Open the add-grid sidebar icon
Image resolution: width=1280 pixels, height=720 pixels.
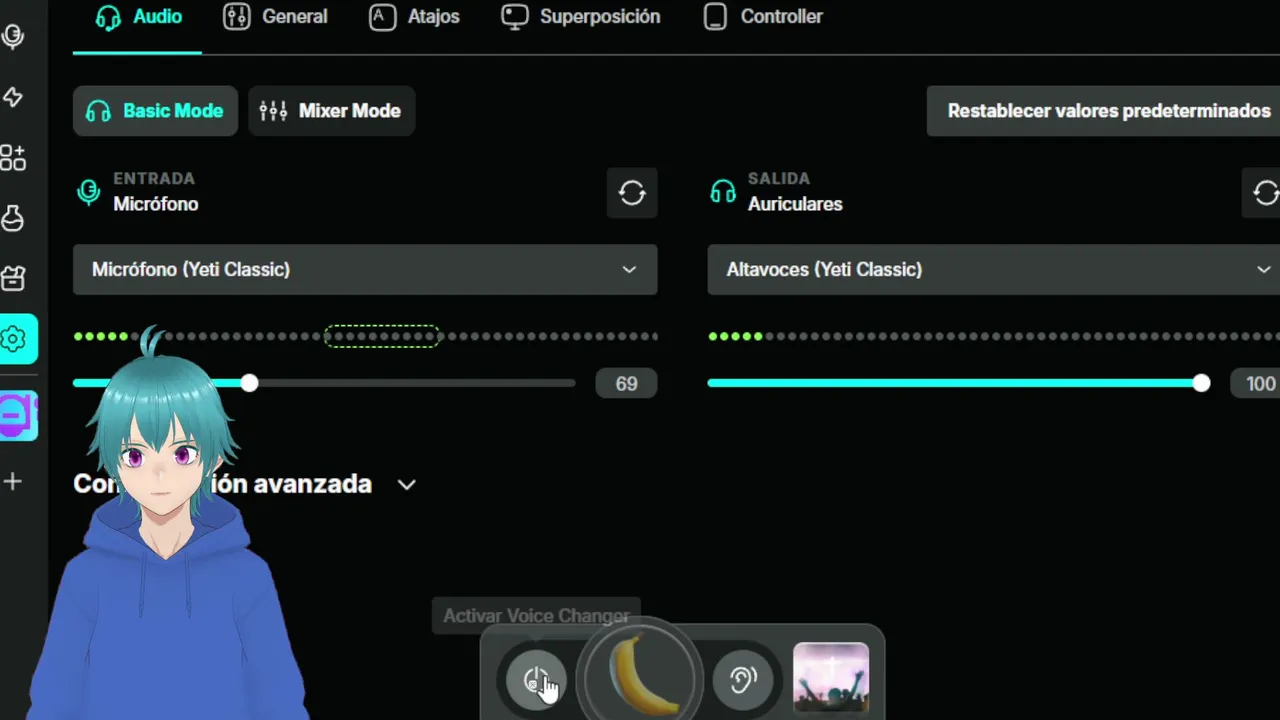tap(13, 157)
